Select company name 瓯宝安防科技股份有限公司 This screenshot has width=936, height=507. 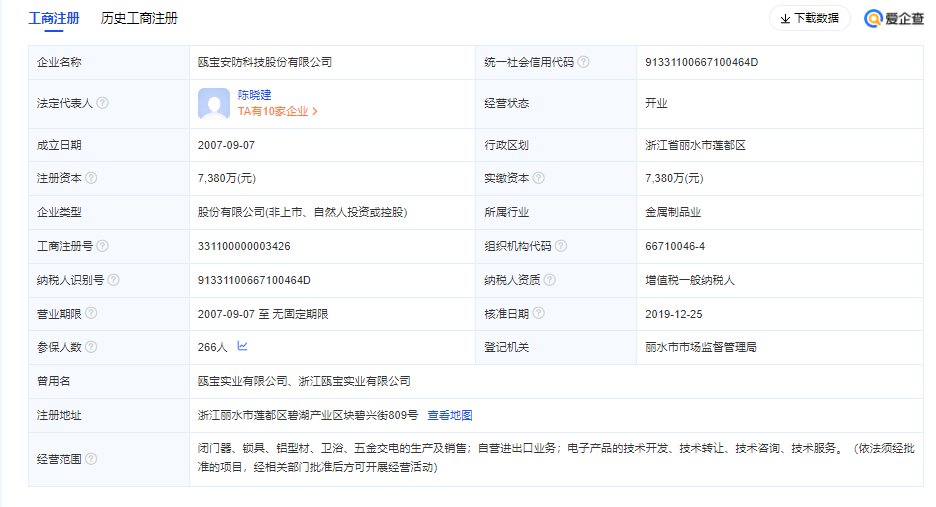tap(265, 62)
